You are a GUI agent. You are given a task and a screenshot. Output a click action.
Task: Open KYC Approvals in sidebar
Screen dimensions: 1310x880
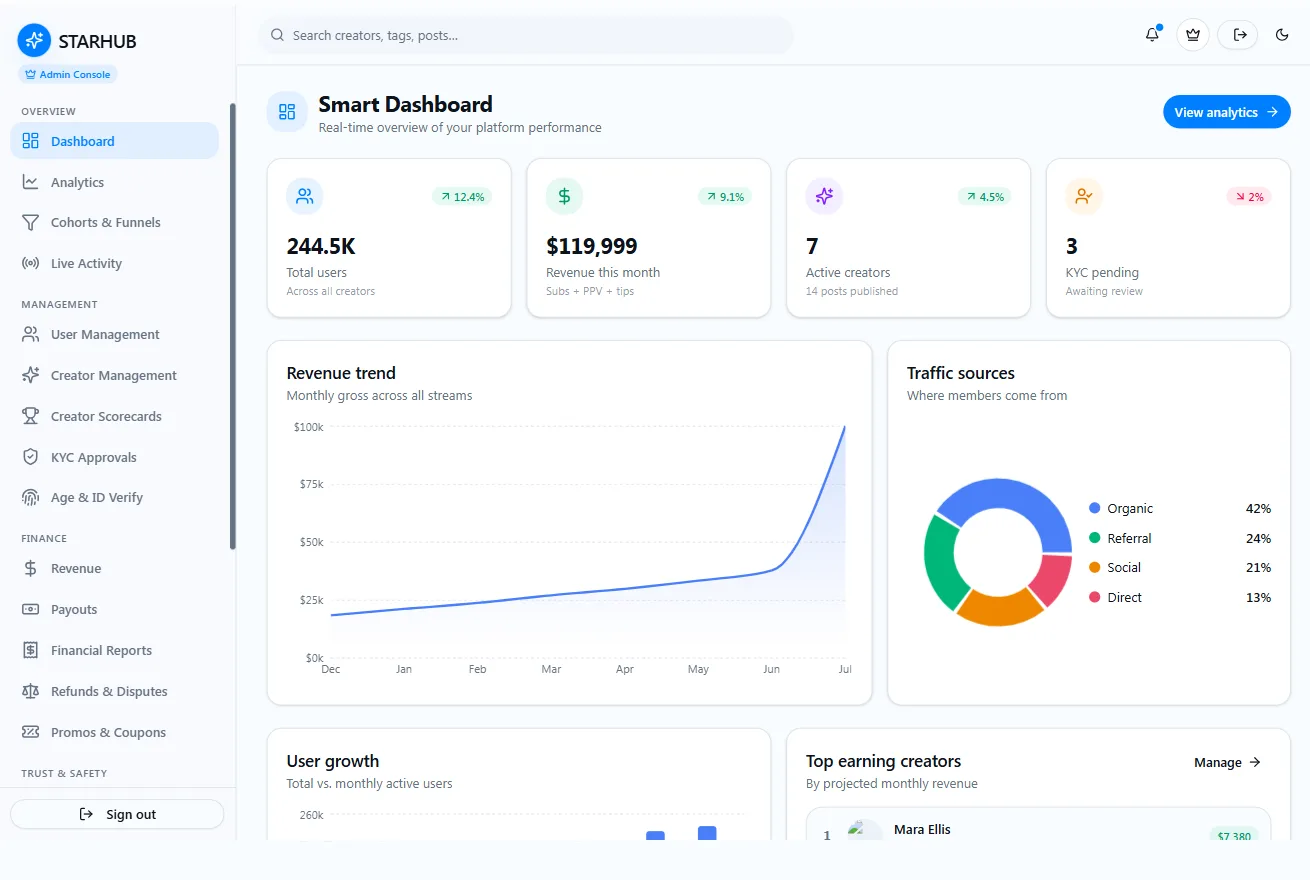[x=114, y=458]
